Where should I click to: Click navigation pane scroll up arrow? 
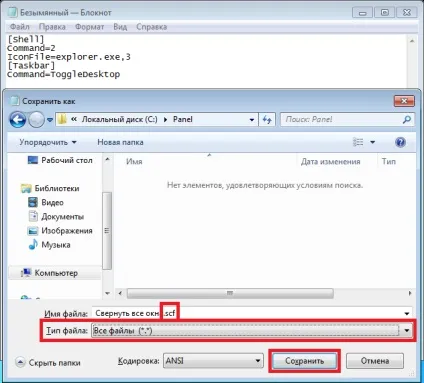tap(107, 159)
